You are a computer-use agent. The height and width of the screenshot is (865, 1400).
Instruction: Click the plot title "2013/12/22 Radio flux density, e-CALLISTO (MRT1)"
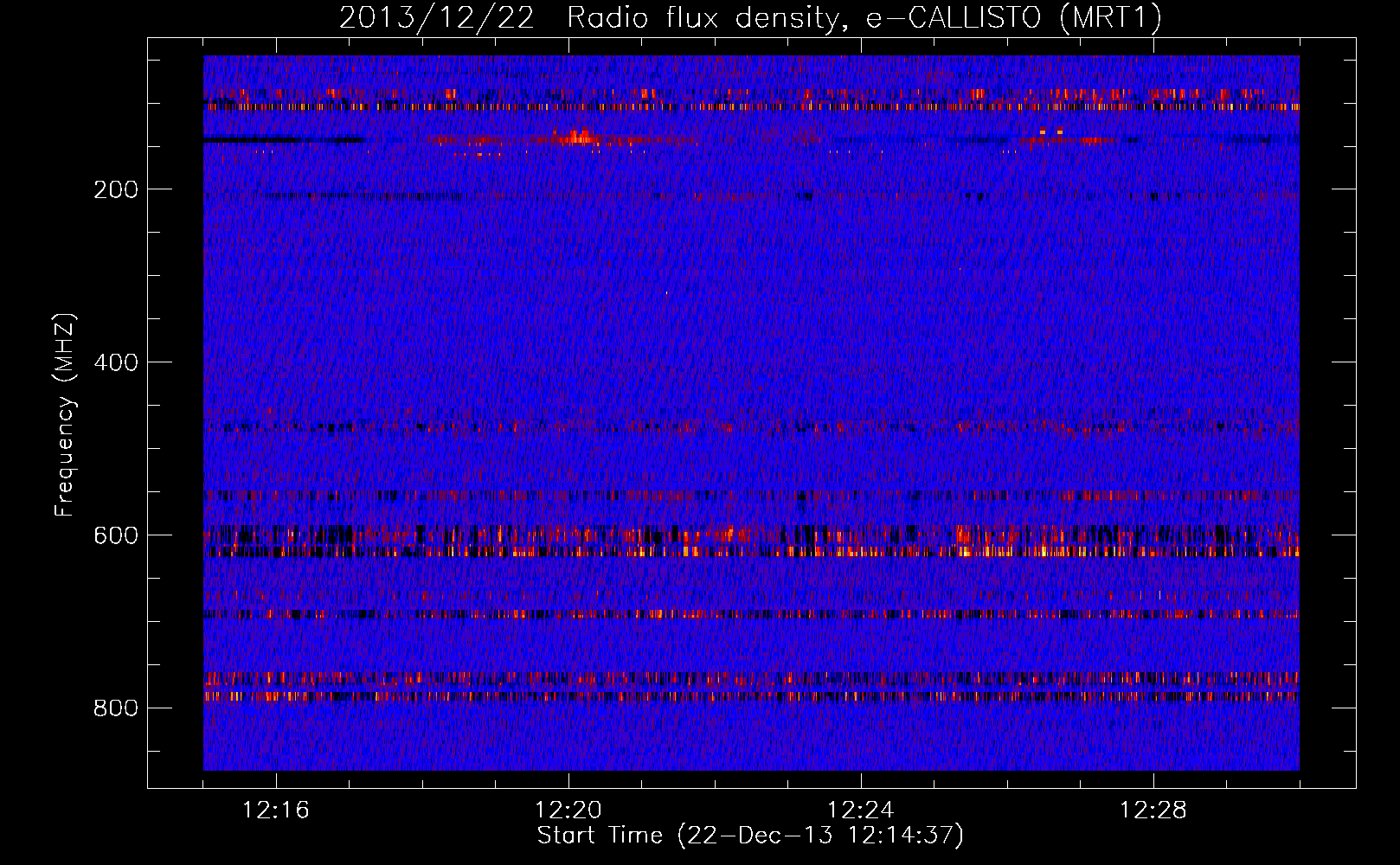[x=750, y=17]
